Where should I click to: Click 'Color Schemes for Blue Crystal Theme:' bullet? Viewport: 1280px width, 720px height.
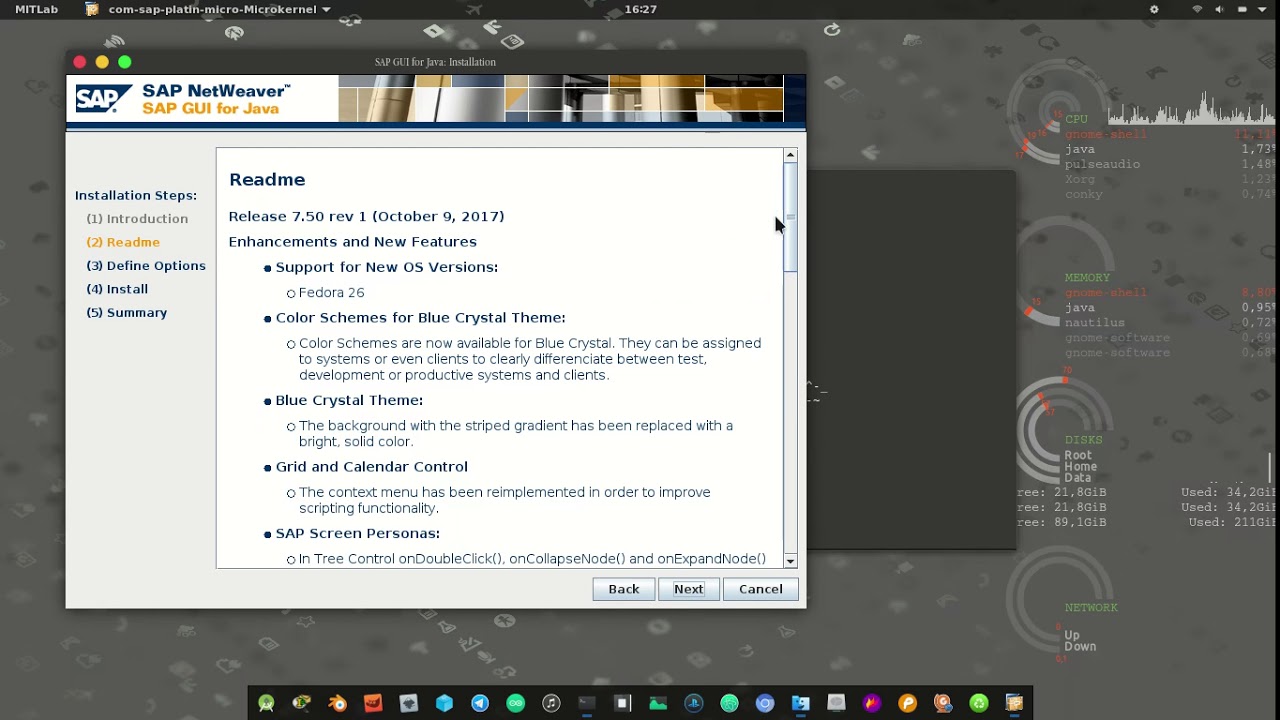click(420, 318)
